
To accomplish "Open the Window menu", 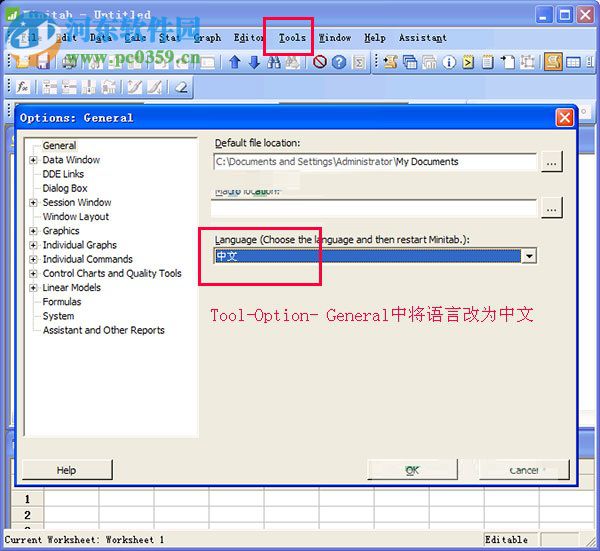I will coord(335,37).
